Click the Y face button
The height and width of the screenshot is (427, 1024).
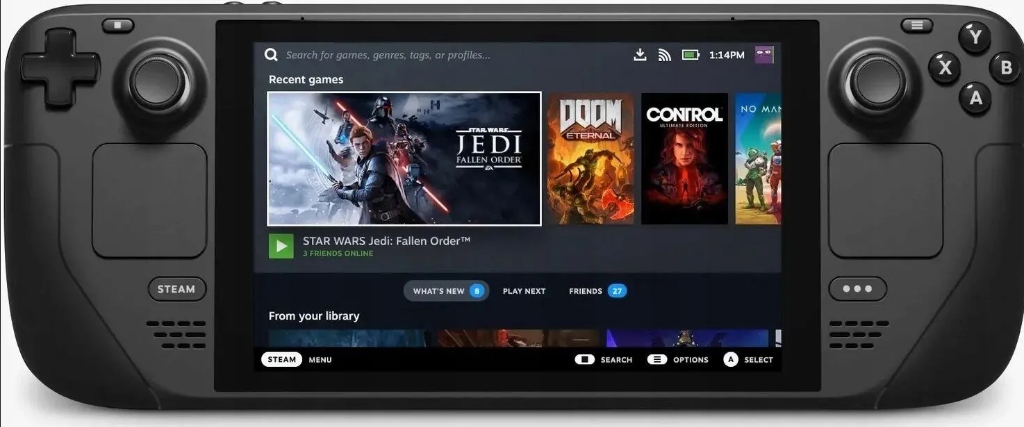974,37
